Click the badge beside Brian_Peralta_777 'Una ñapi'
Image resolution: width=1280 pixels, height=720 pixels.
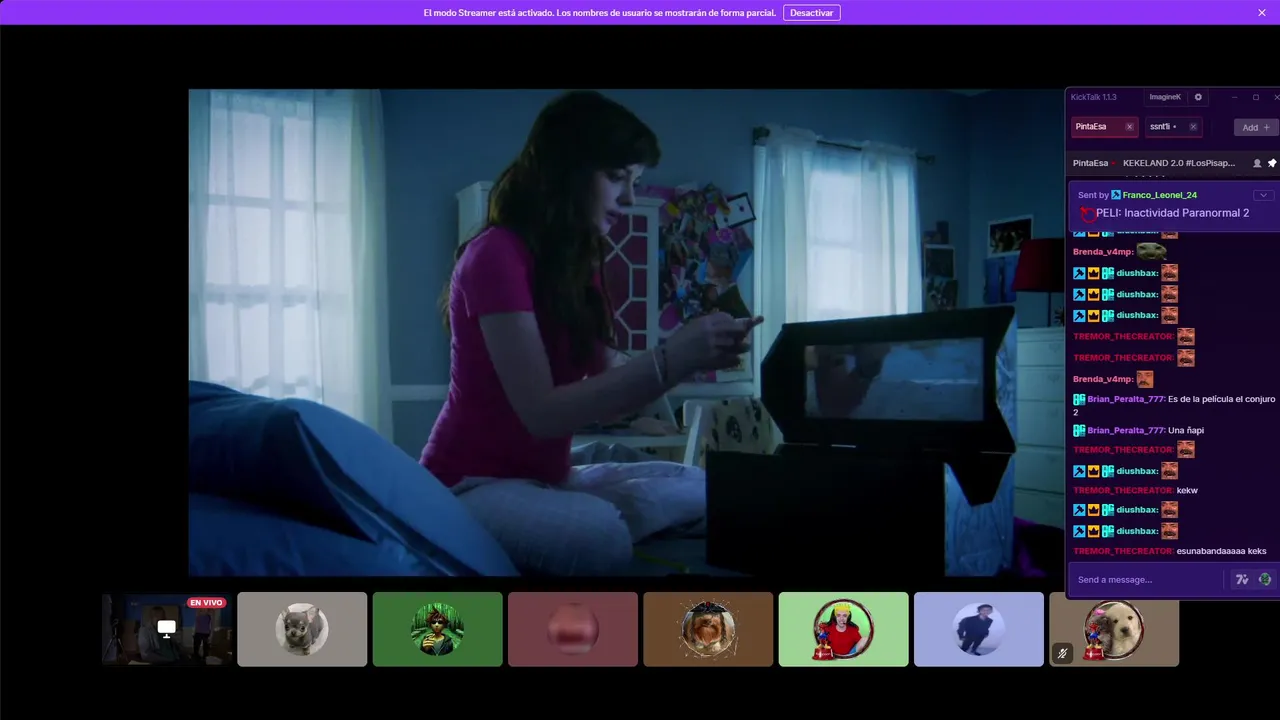1079,430
